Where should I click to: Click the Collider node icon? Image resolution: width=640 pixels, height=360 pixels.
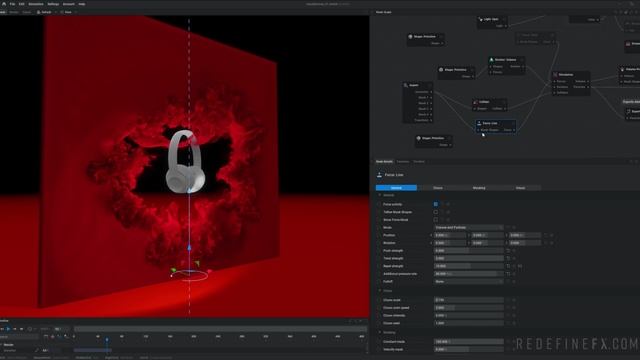click(x=476, y=102)
